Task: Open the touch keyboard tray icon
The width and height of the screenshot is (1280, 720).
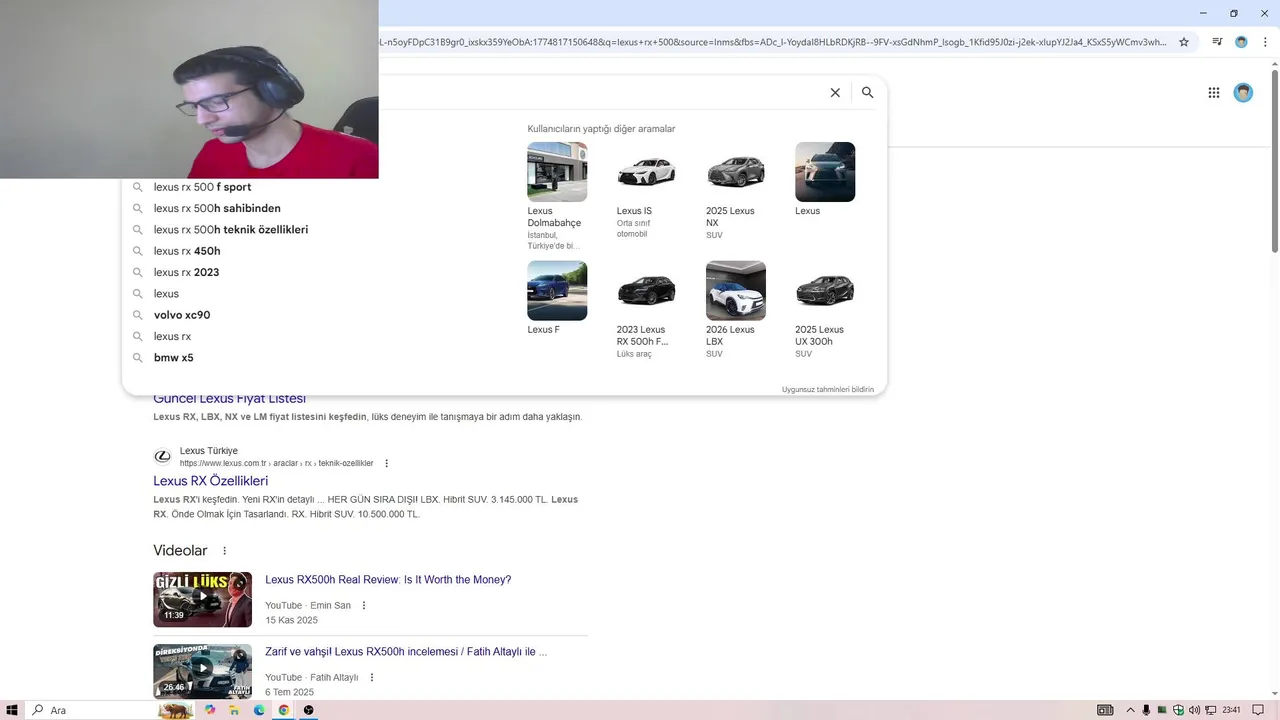Action: [1105, 710]
